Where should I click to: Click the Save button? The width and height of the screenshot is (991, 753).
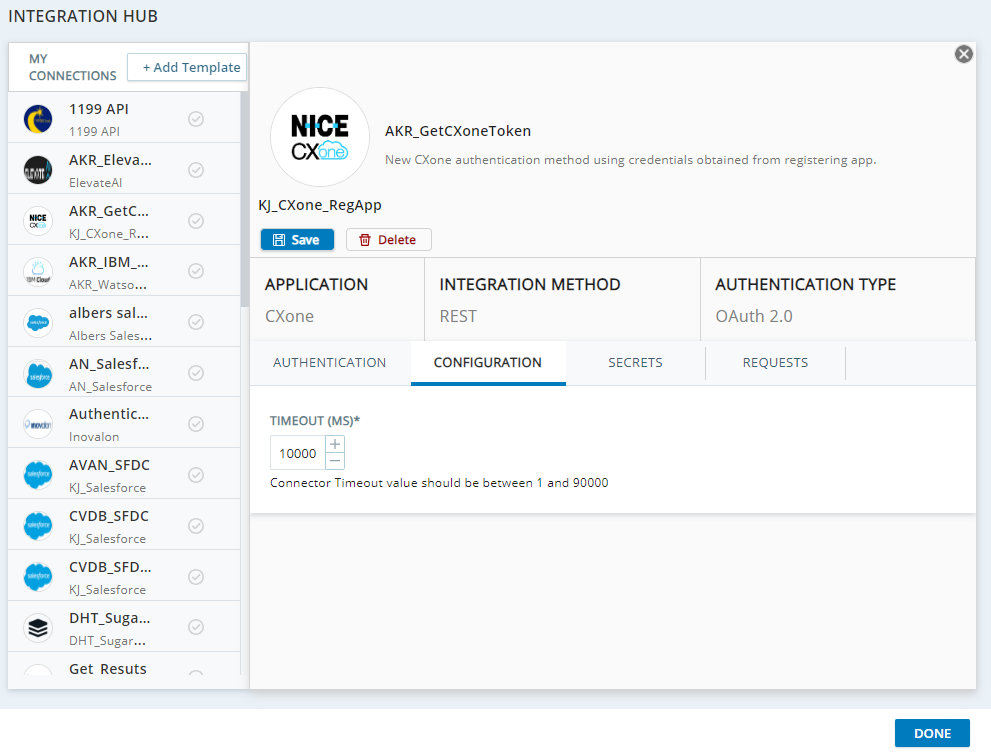[x=297, y=240]
